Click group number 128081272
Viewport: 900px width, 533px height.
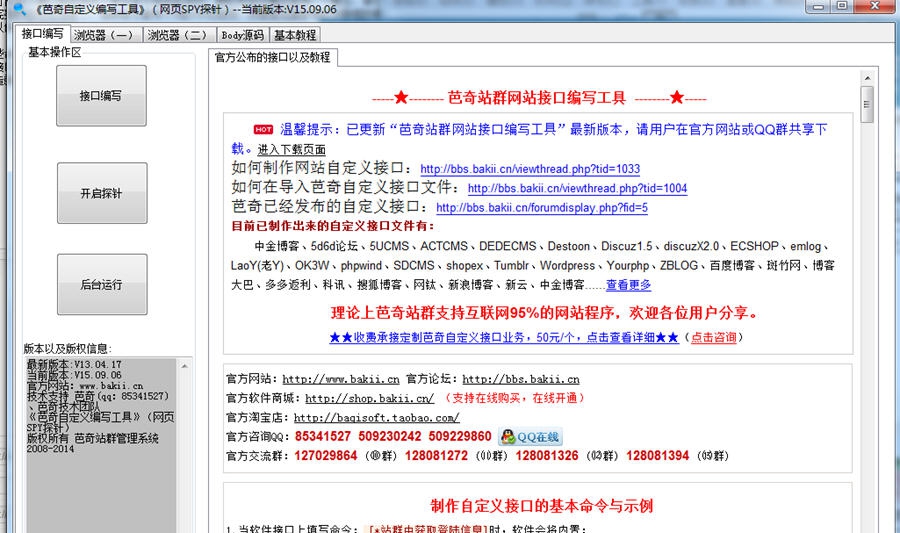pyautogui.click(x=436, y=456)
